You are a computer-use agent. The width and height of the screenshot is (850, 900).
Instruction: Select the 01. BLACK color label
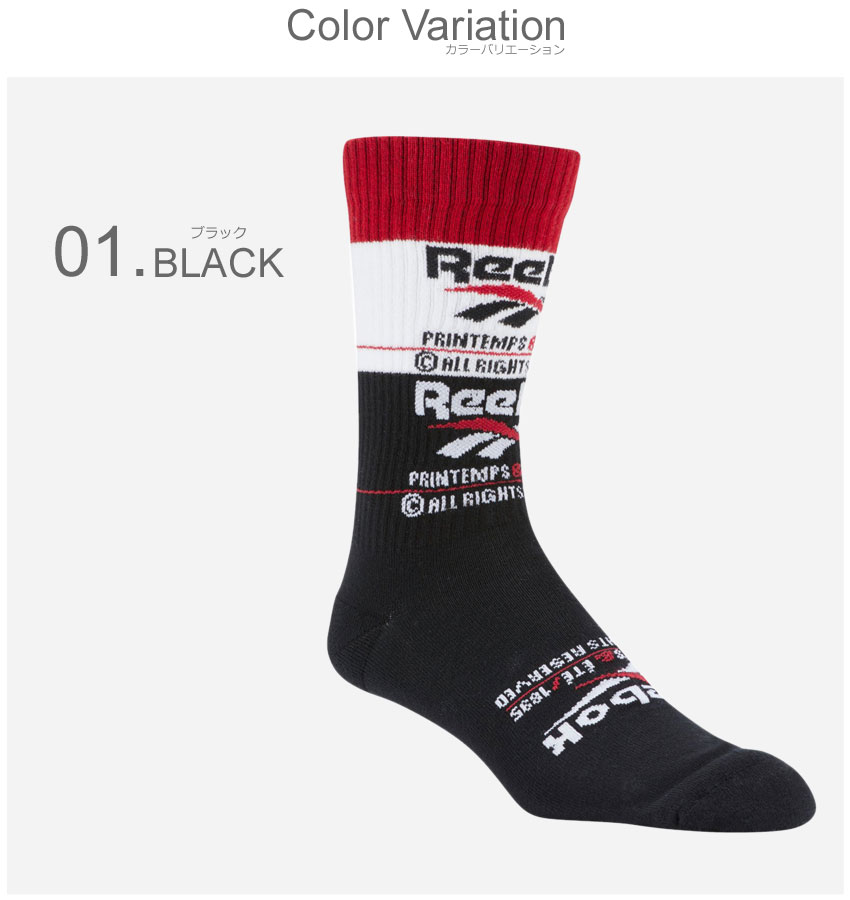pos(169,253)
